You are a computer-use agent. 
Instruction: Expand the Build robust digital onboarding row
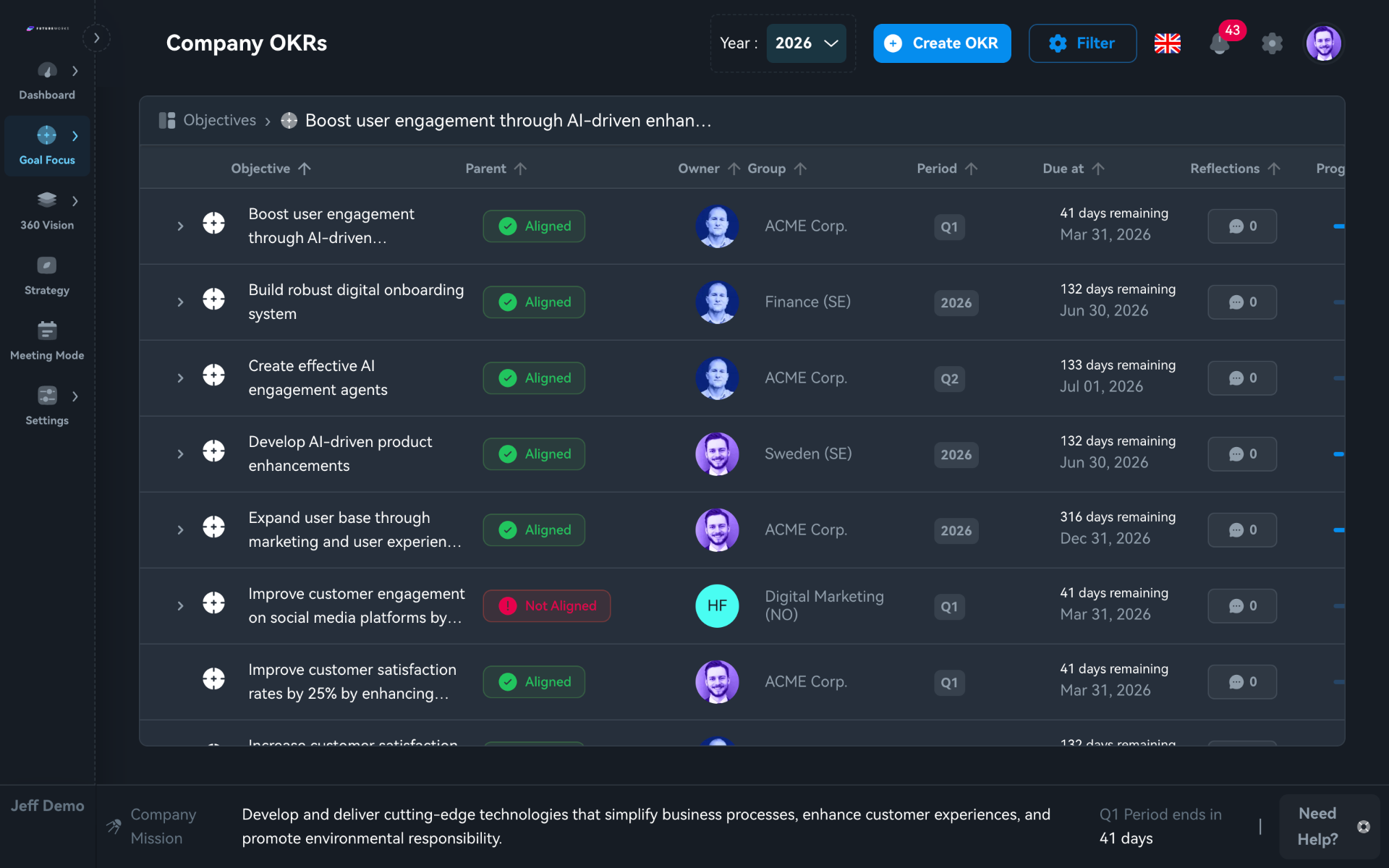tap(180, 302)
